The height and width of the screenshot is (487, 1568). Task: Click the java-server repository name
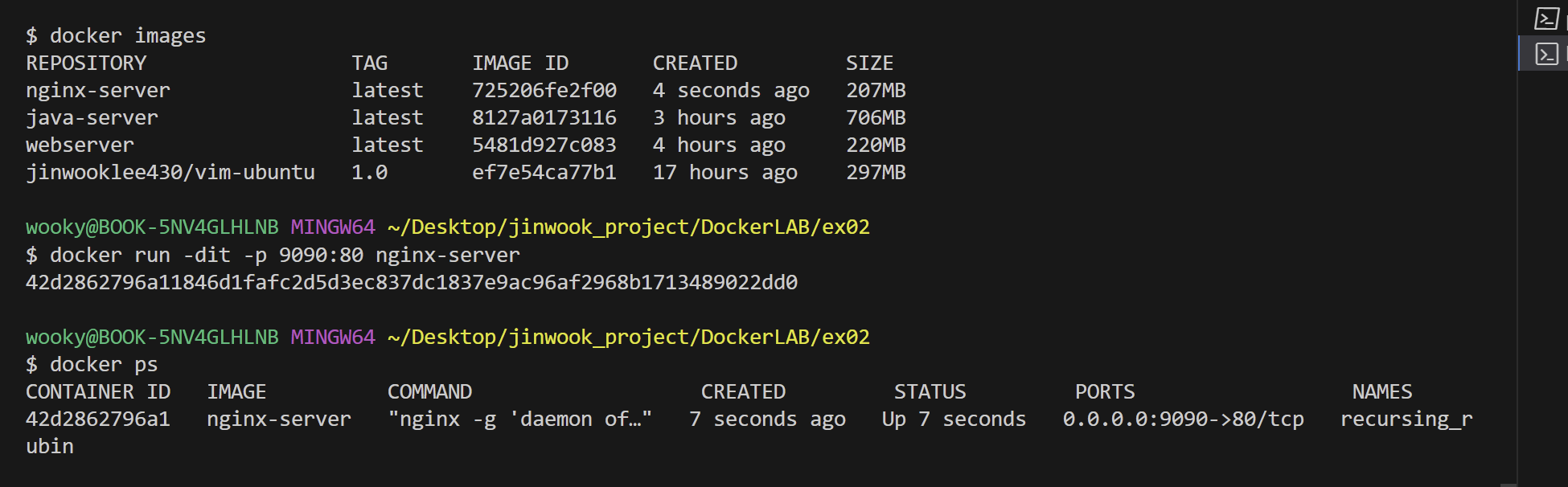coord(92,118)
